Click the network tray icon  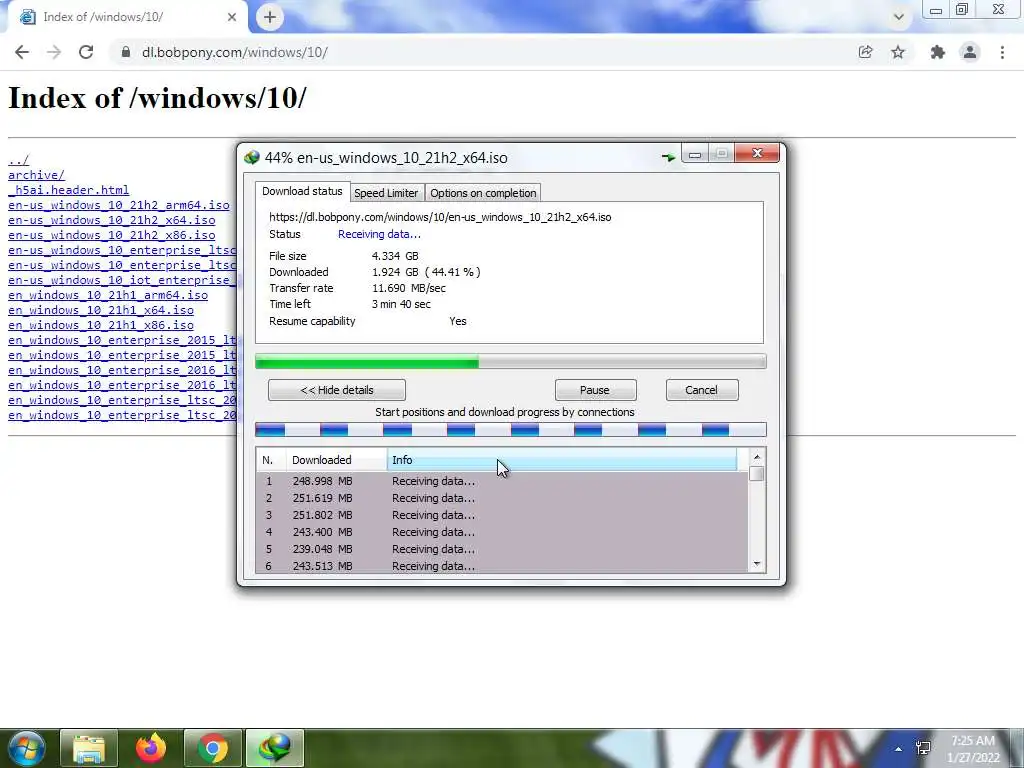coord(923,748)
